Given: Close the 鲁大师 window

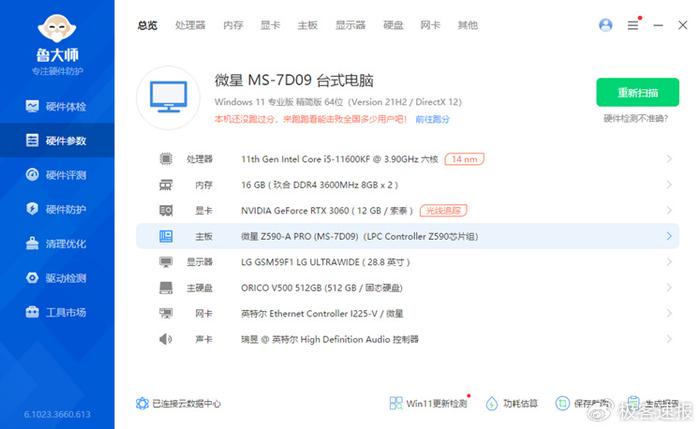Looking at the screenshot, I should click(683, 25).
